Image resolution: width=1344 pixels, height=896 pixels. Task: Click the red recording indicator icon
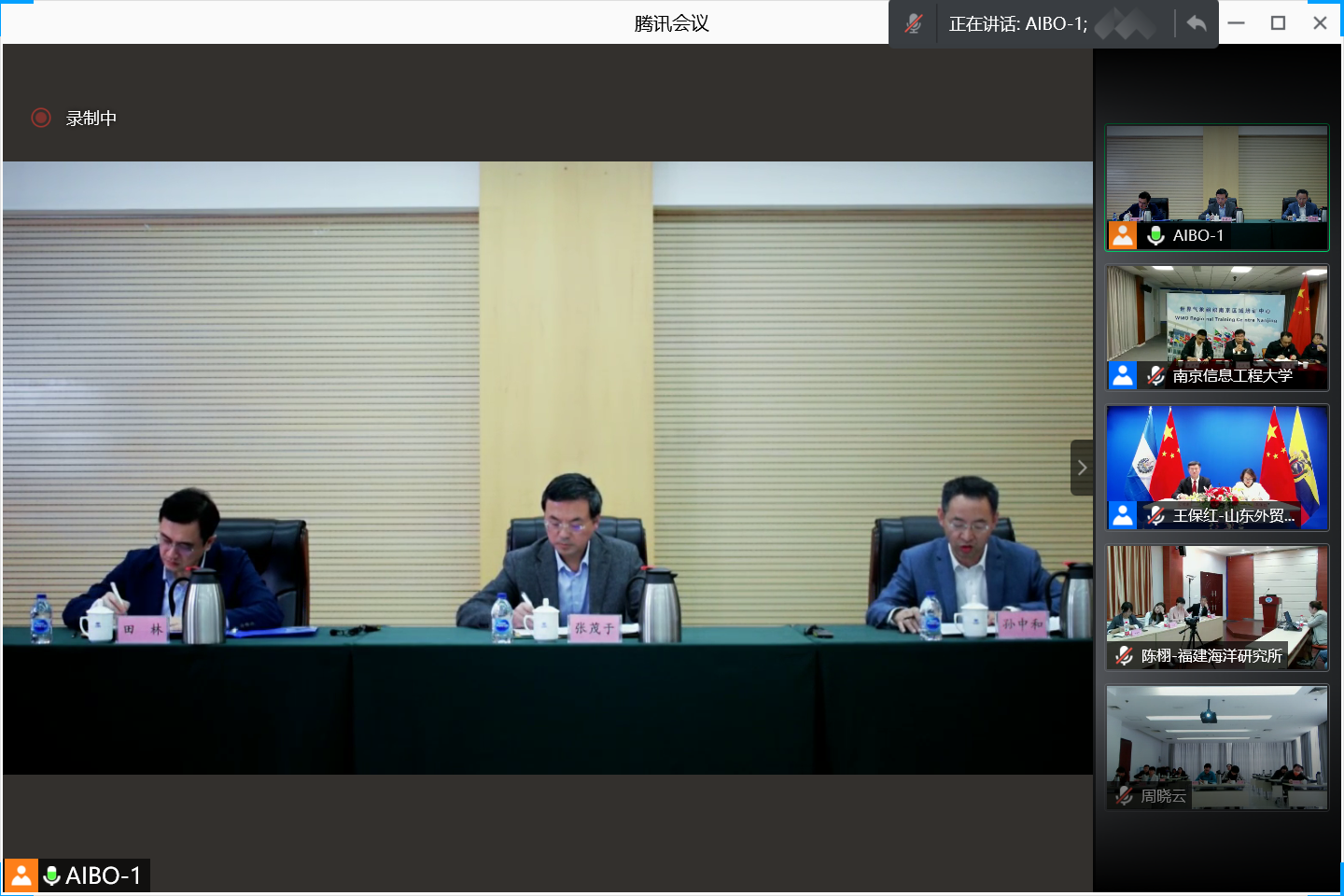tap(41, 118)
